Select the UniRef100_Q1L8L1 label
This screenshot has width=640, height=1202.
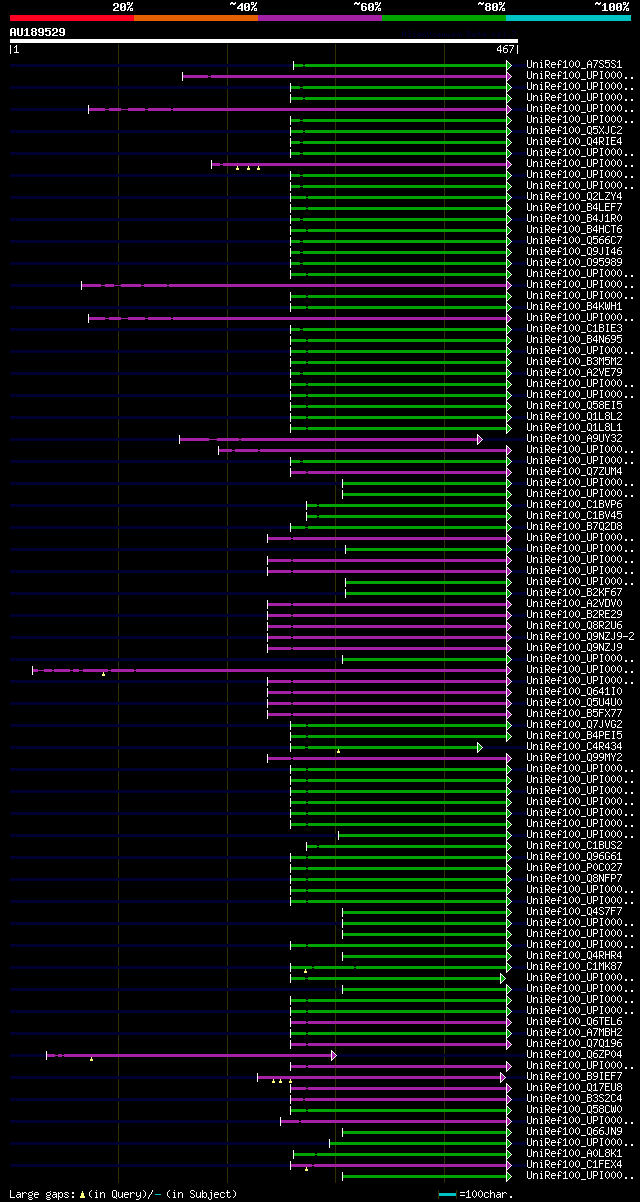point(574,427)
